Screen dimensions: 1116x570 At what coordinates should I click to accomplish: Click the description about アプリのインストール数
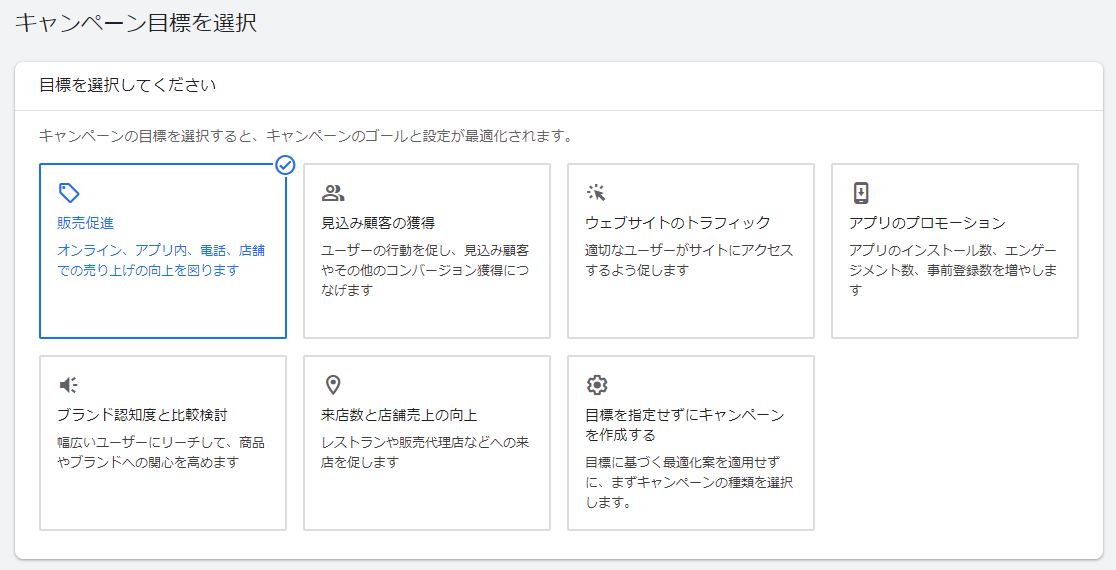click(x=953, y=270)
